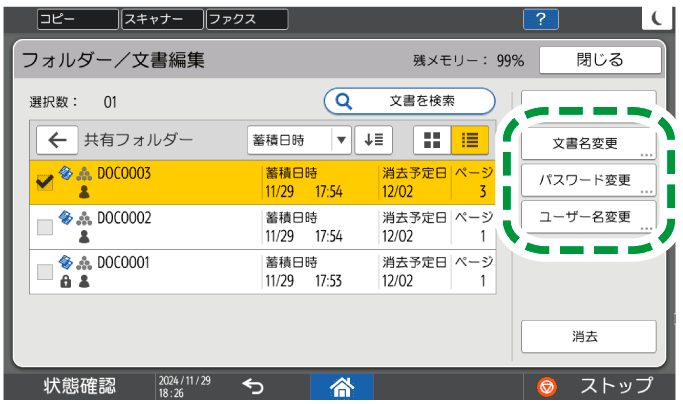Check the DOC0001 checkbox
Viewport: 683px width, 404px height.
point(45,272)
